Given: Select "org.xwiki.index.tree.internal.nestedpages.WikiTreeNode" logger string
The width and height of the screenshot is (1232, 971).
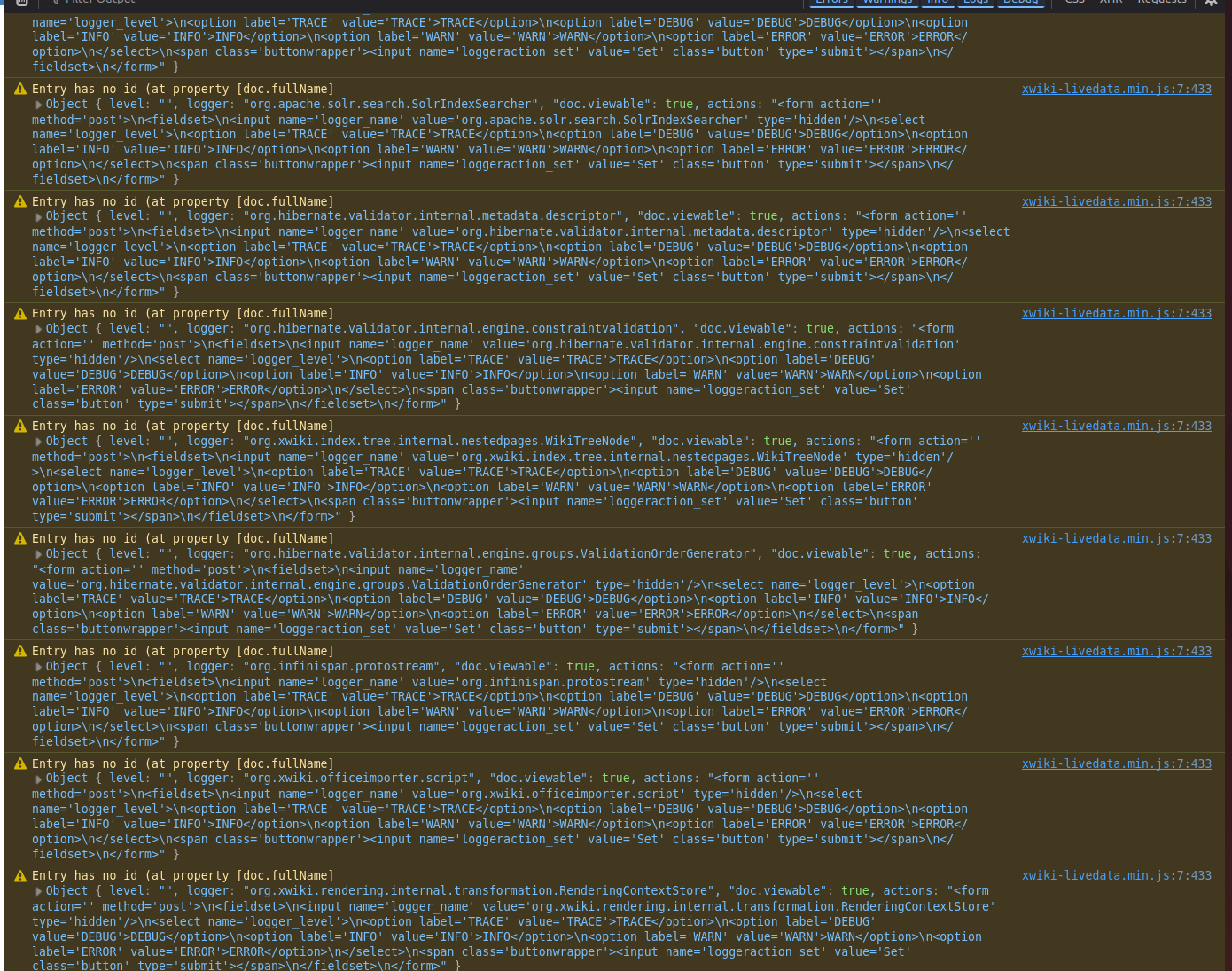Looking at the screenshot, I should (x=440, y=441).
